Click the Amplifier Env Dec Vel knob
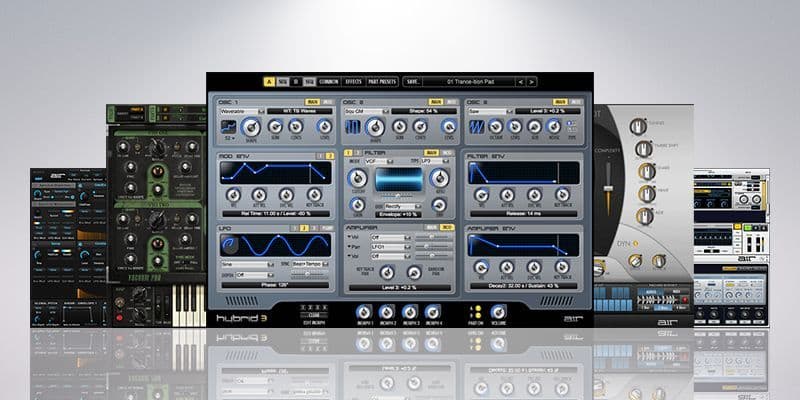The width and height of the screenshot is (800, 400). (534, 267)
